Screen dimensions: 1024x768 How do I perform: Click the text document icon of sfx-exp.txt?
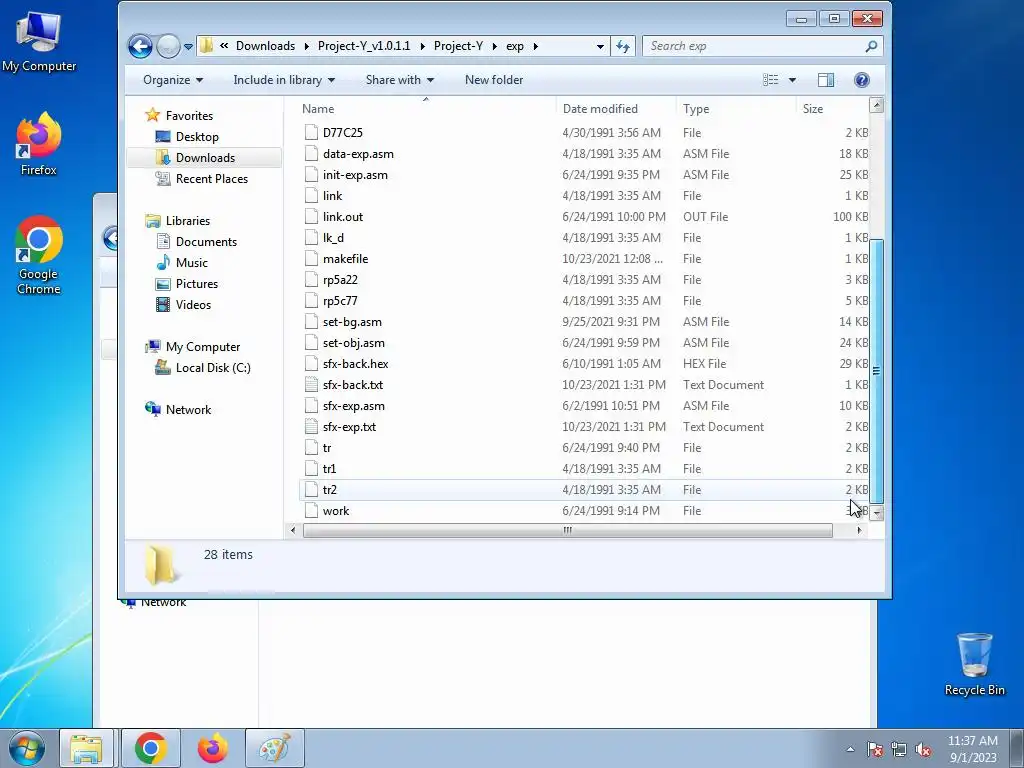[312, 426]
